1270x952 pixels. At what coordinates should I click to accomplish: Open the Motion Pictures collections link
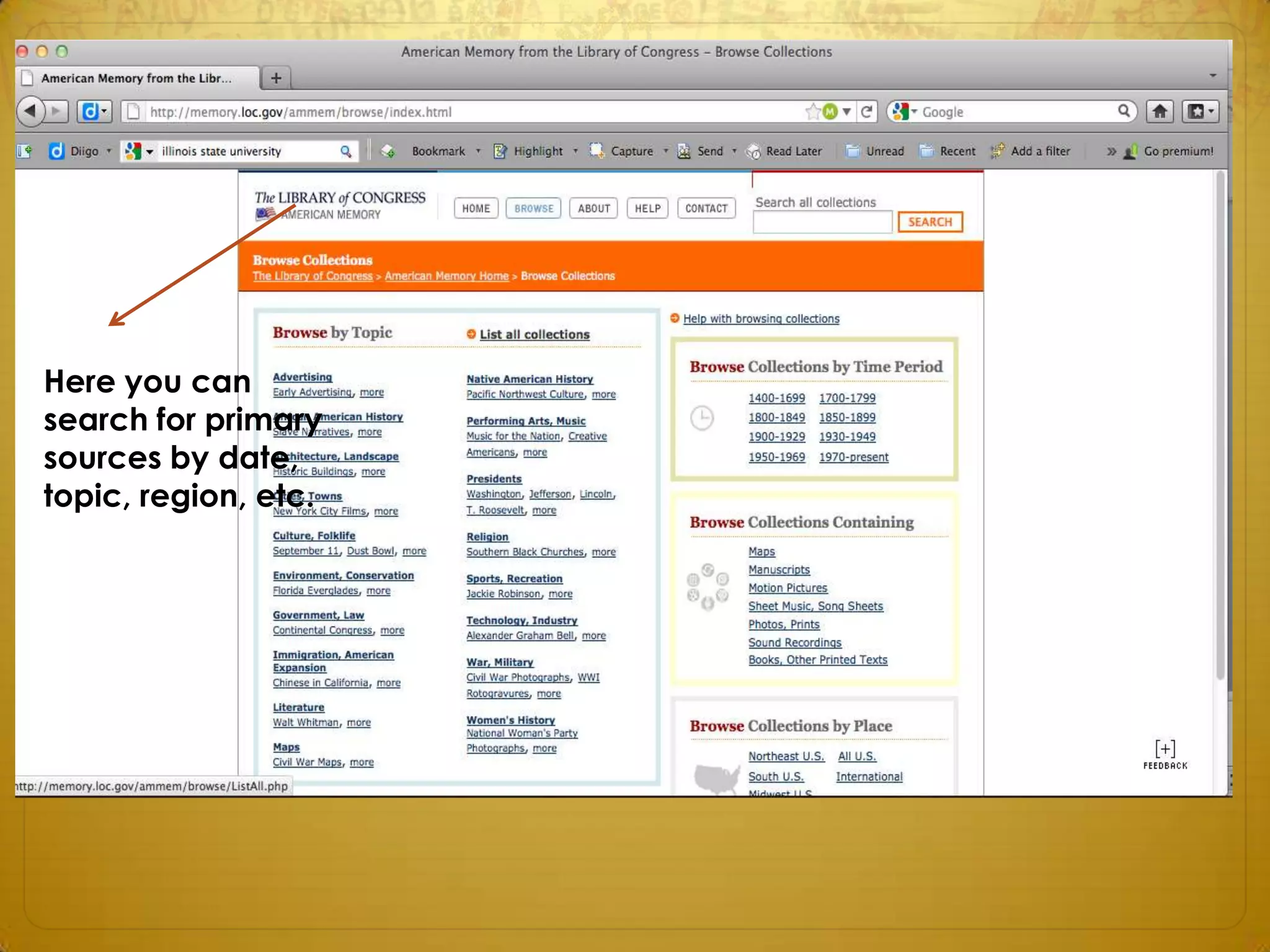point(788,588)
